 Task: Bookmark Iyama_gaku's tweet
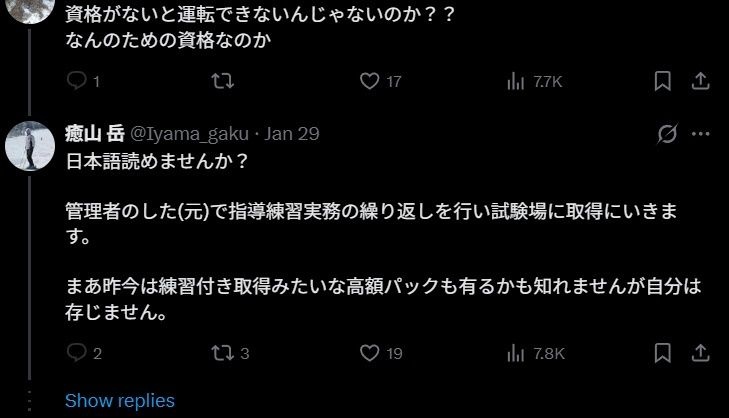pyautogui.click(x=662, y=352)
